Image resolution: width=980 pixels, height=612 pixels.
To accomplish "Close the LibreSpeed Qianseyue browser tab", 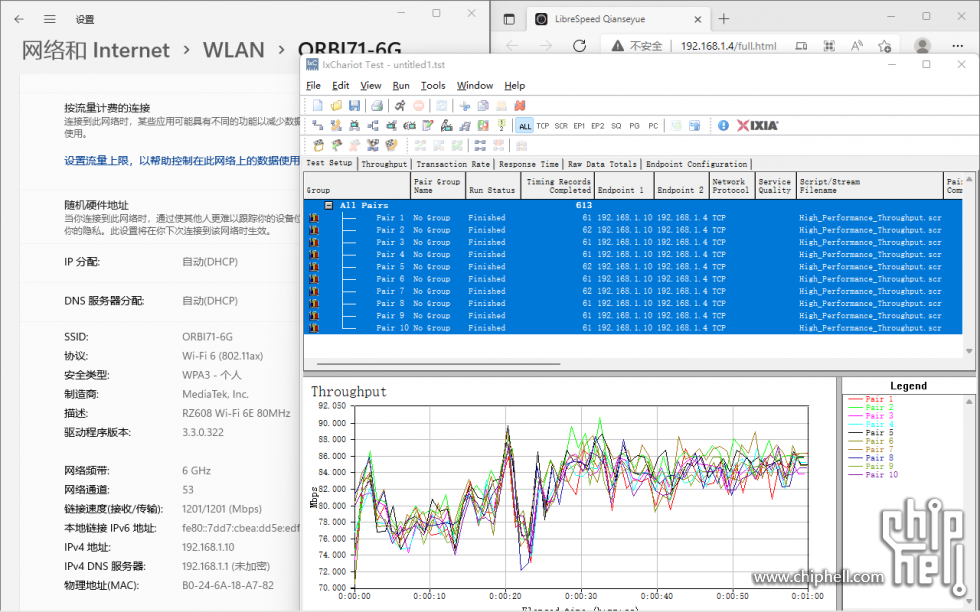I will tap(698, 19).
